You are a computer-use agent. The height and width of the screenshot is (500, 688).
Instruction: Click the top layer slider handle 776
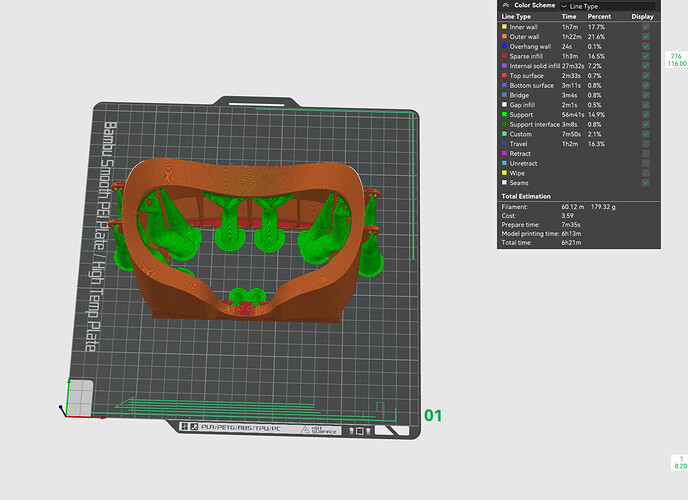coord(675,59)
